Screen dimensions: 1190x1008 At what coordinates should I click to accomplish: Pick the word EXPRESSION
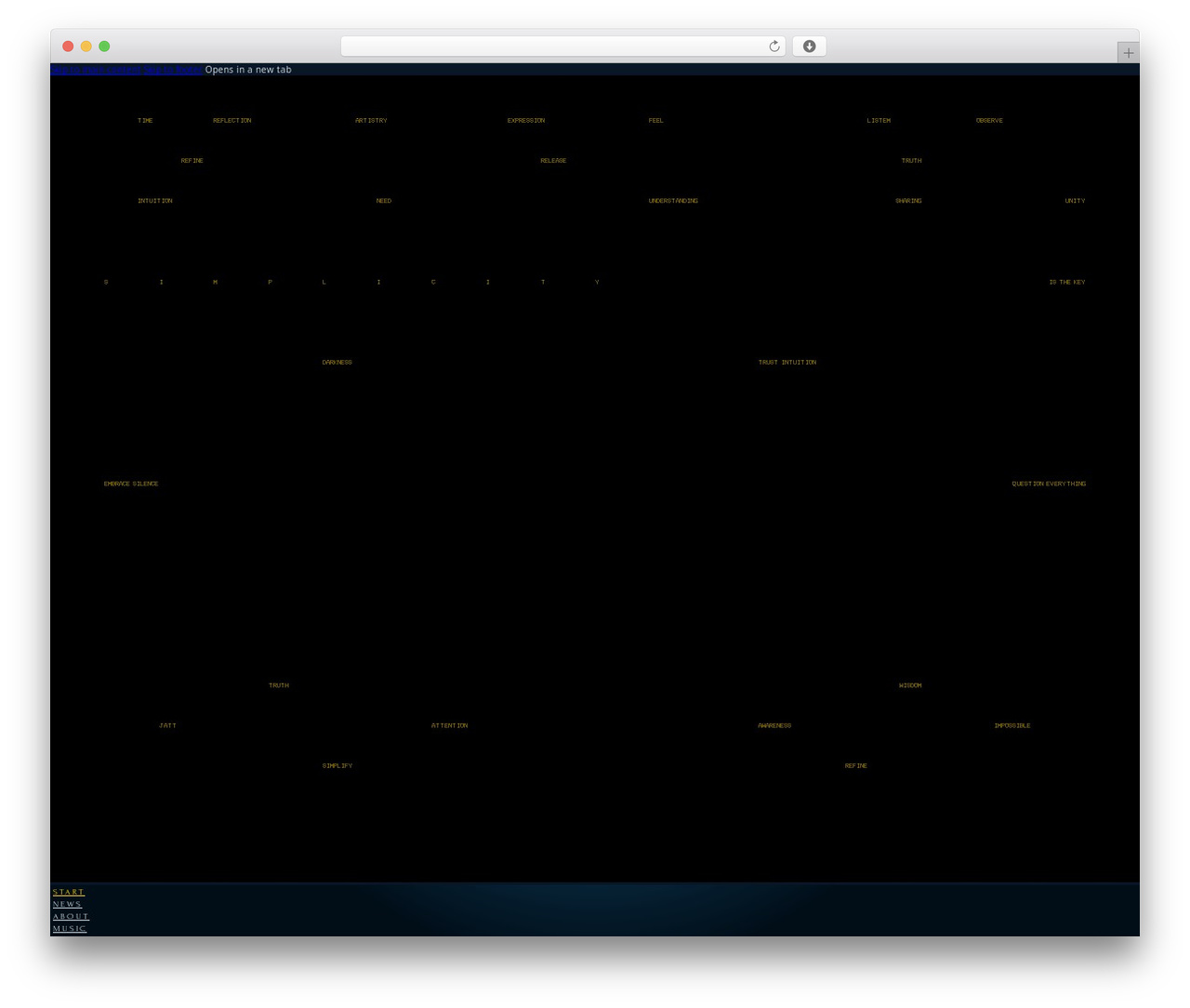(x=526, y=121)
